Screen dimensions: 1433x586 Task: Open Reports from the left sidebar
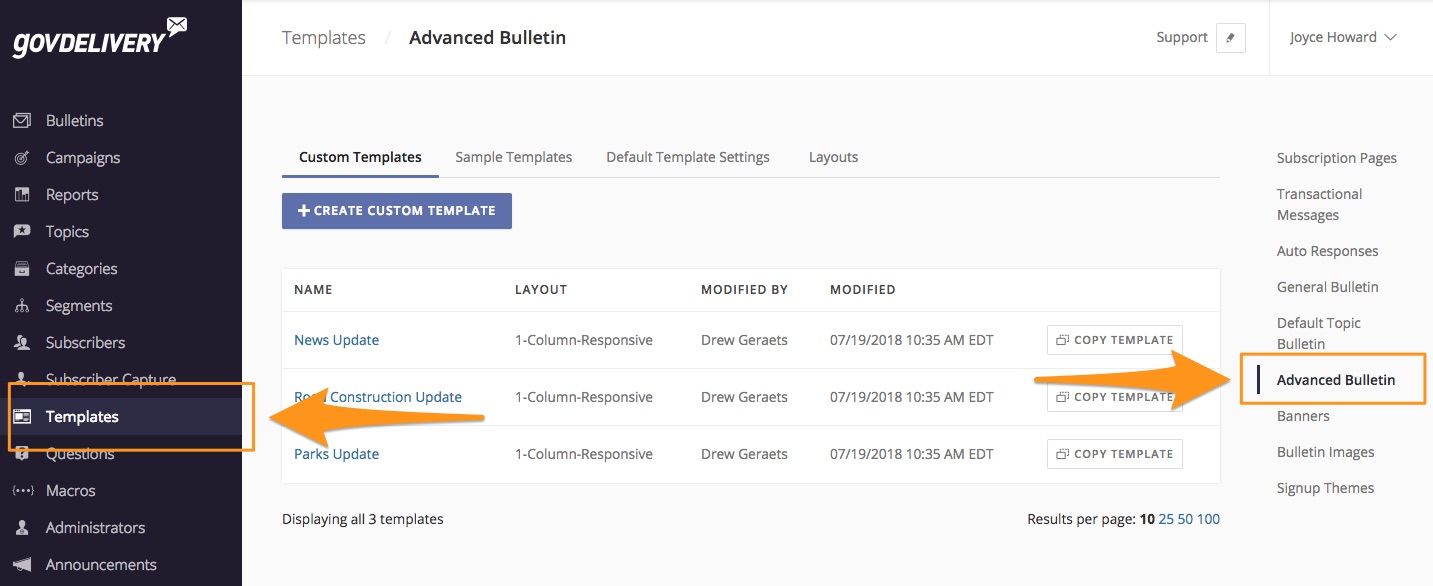[70, 194]
